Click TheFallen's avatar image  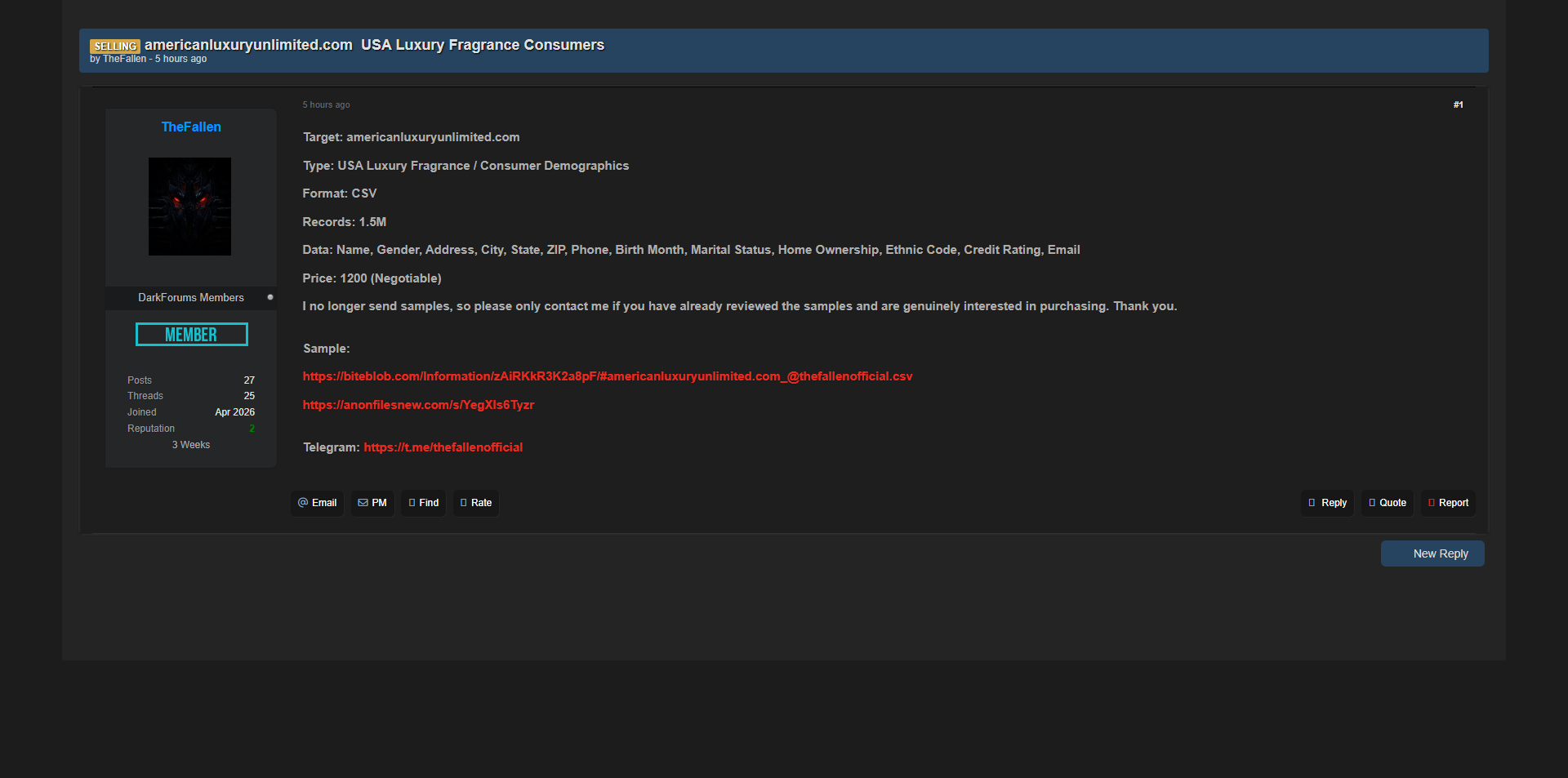(189, 207)
